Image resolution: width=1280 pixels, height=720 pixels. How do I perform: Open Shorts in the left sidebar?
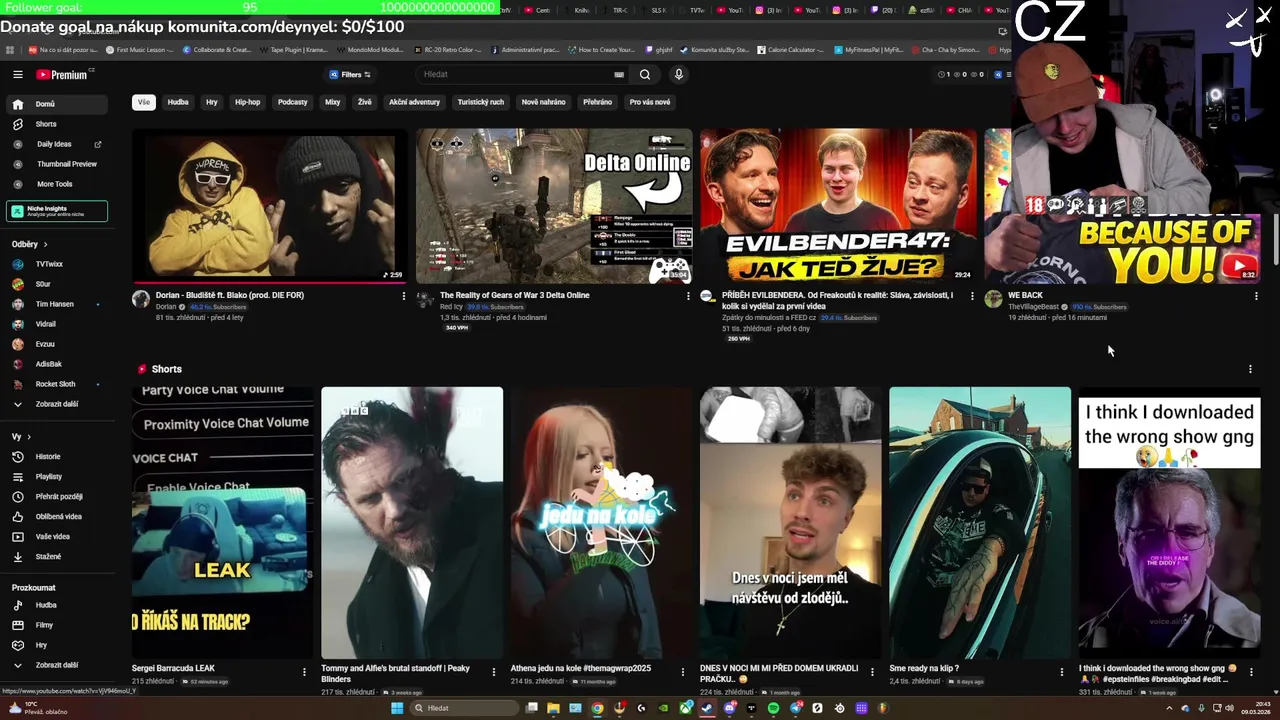point(56,124)
